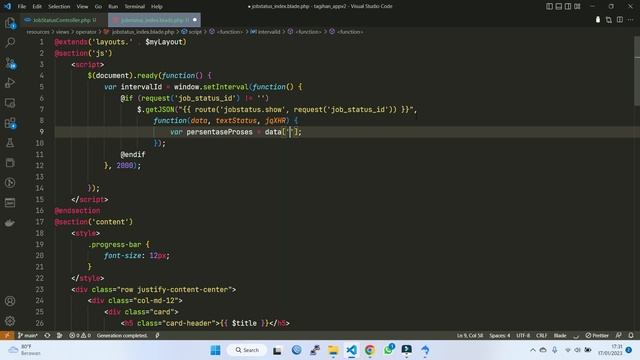Change language mode via Blade indicator
Screen dimensions: 640x360
click(560, 336)
